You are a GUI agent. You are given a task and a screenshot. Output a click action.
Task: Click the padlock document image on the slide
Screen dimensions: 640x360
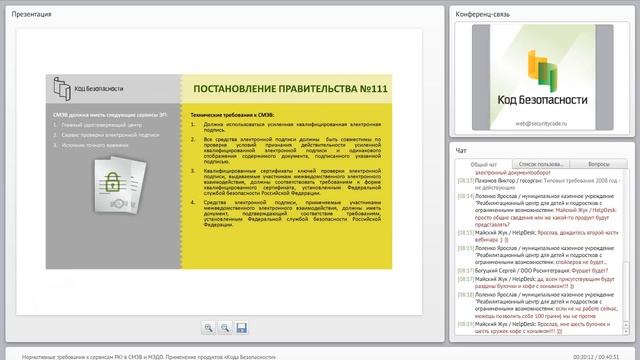(x=120, y=186)
